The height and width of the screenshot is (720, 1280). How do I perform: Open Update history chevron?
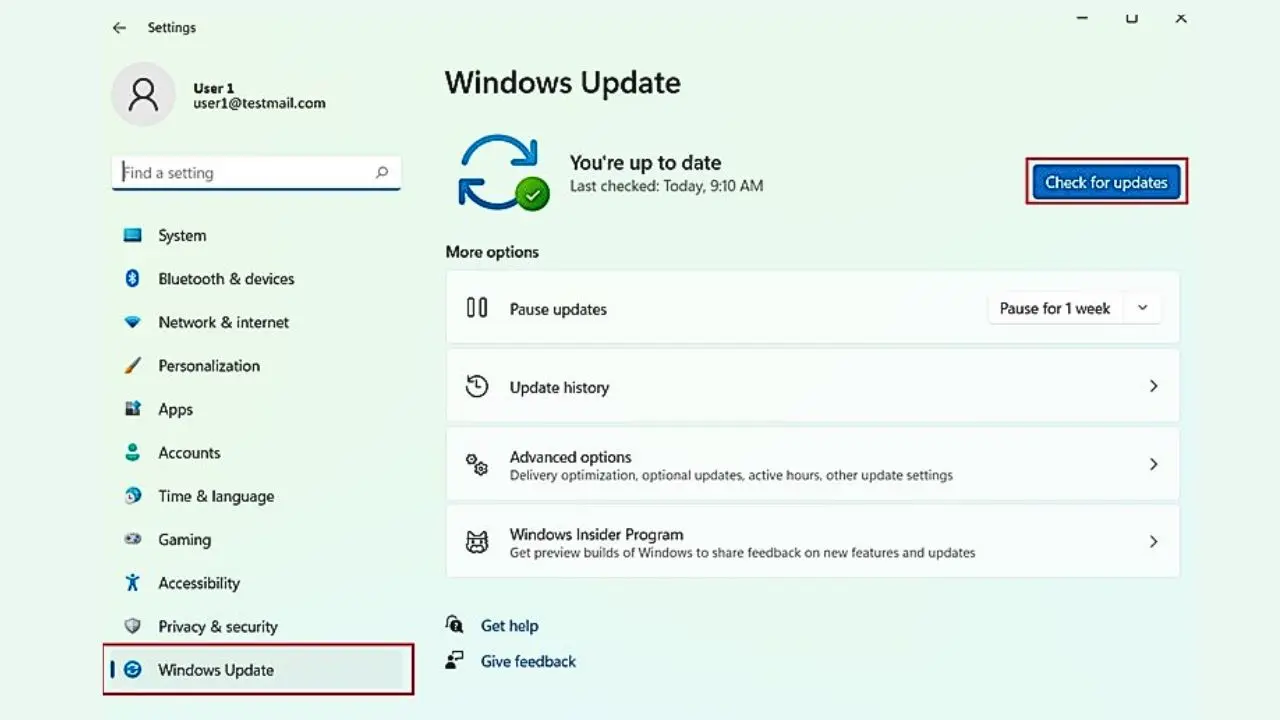1153,386
